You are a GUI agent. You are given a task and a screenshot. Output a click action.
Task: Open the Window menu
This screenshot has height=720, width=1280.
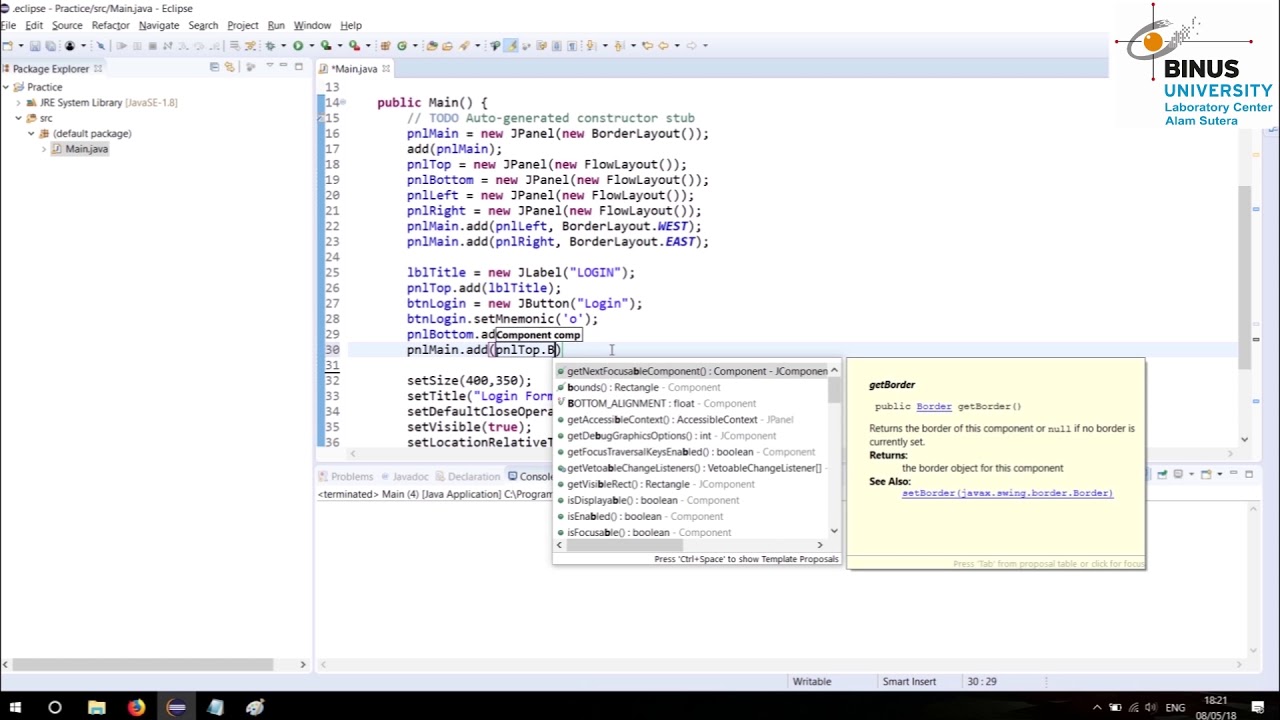point(312,25)
